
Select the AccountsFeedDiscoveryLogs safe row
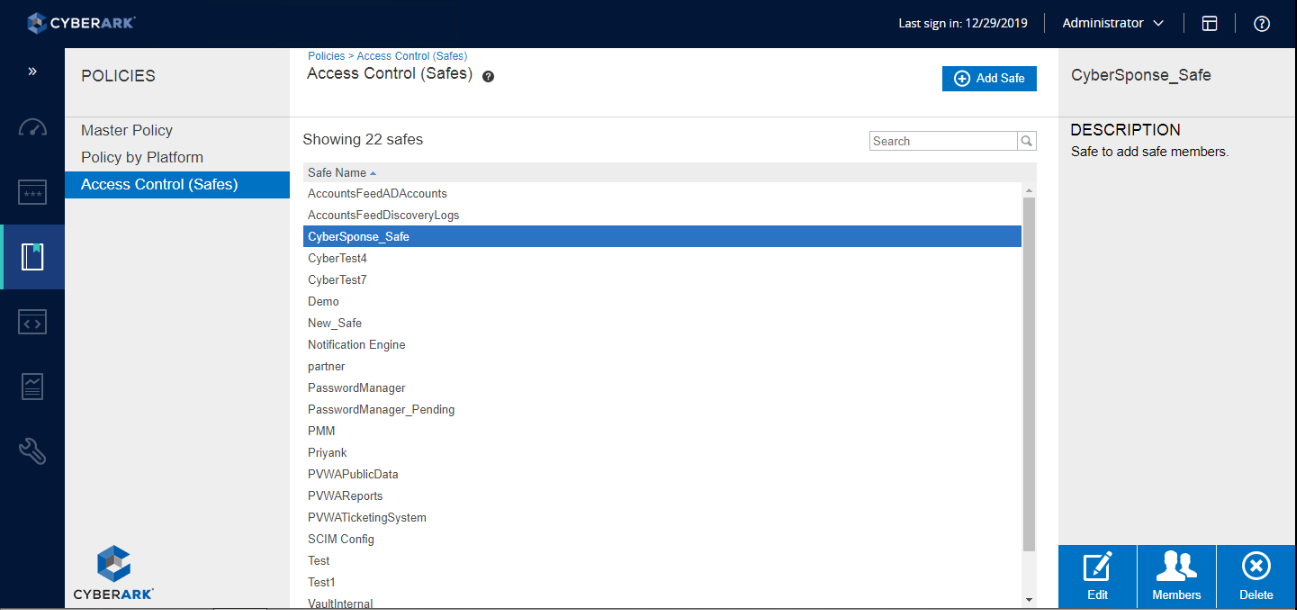pyautogui.click(x=662, y=215)
